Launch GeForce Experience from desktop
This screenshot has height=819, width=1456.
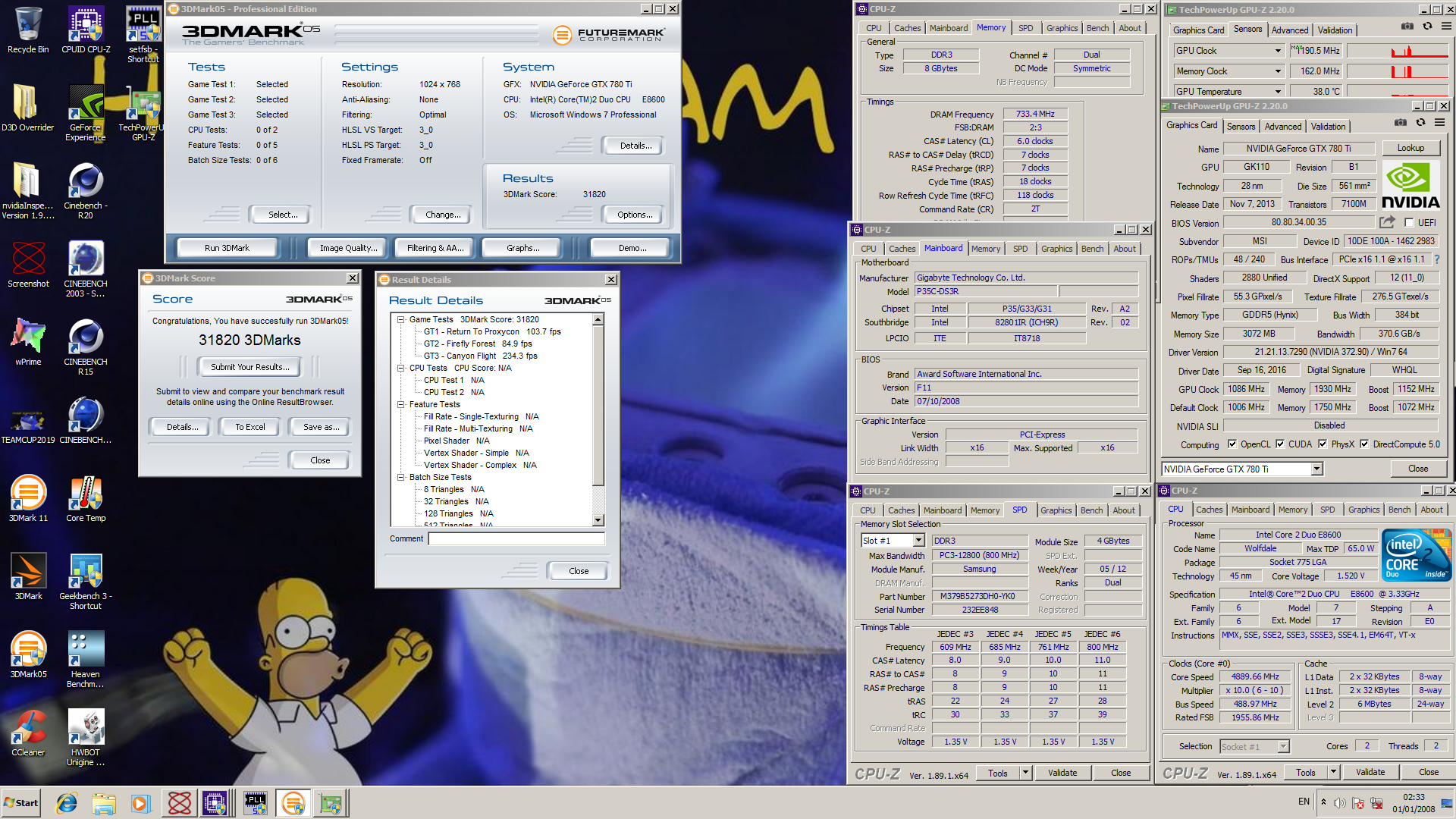[x=86, y=113]
